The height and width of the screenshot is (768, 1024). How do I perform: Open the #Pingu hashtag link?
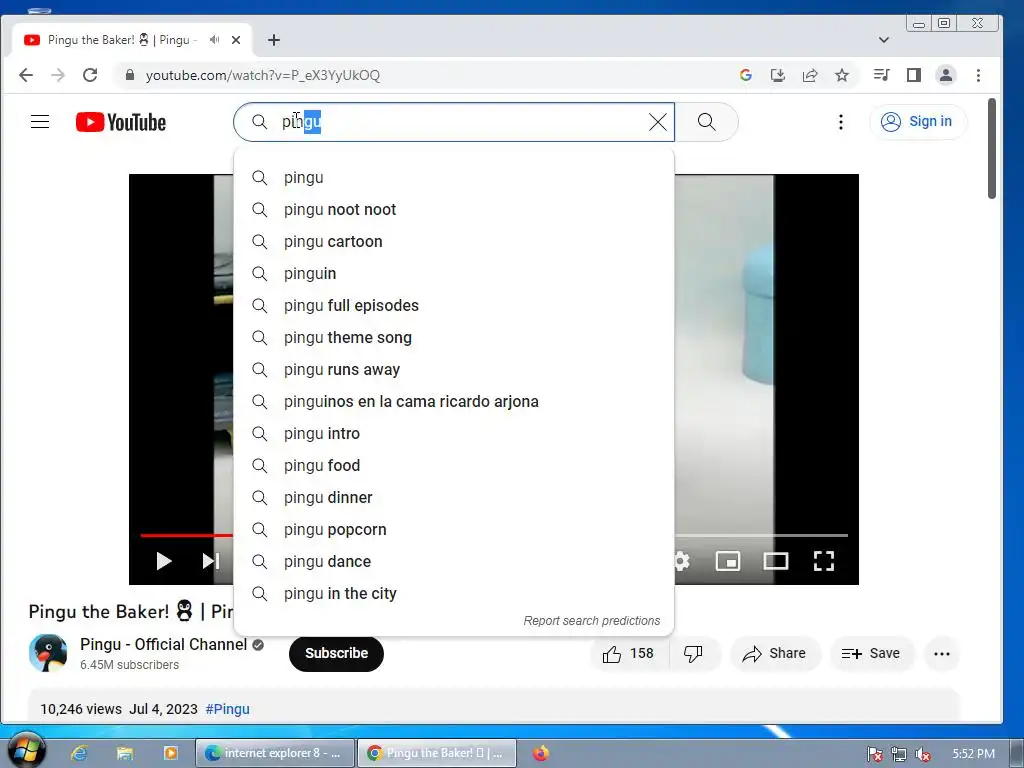coord(227,709)
